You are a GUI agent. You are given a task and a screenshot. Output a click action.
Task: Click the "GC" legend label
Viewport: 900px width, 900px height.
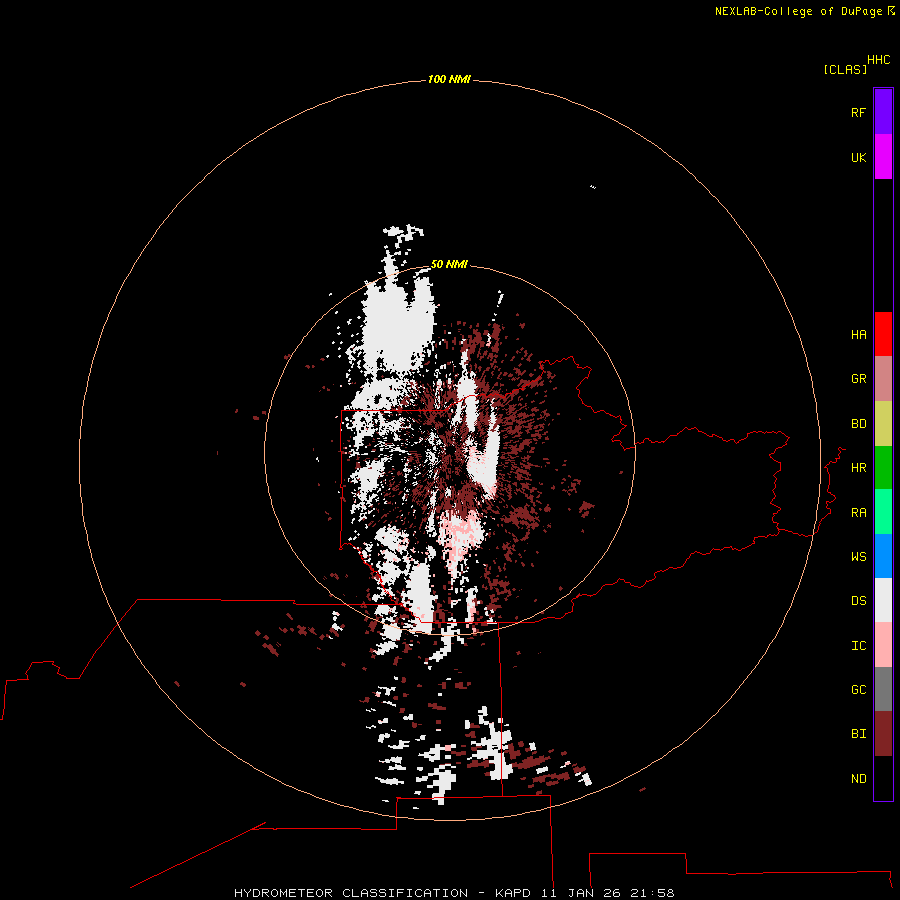pos(858,690)
